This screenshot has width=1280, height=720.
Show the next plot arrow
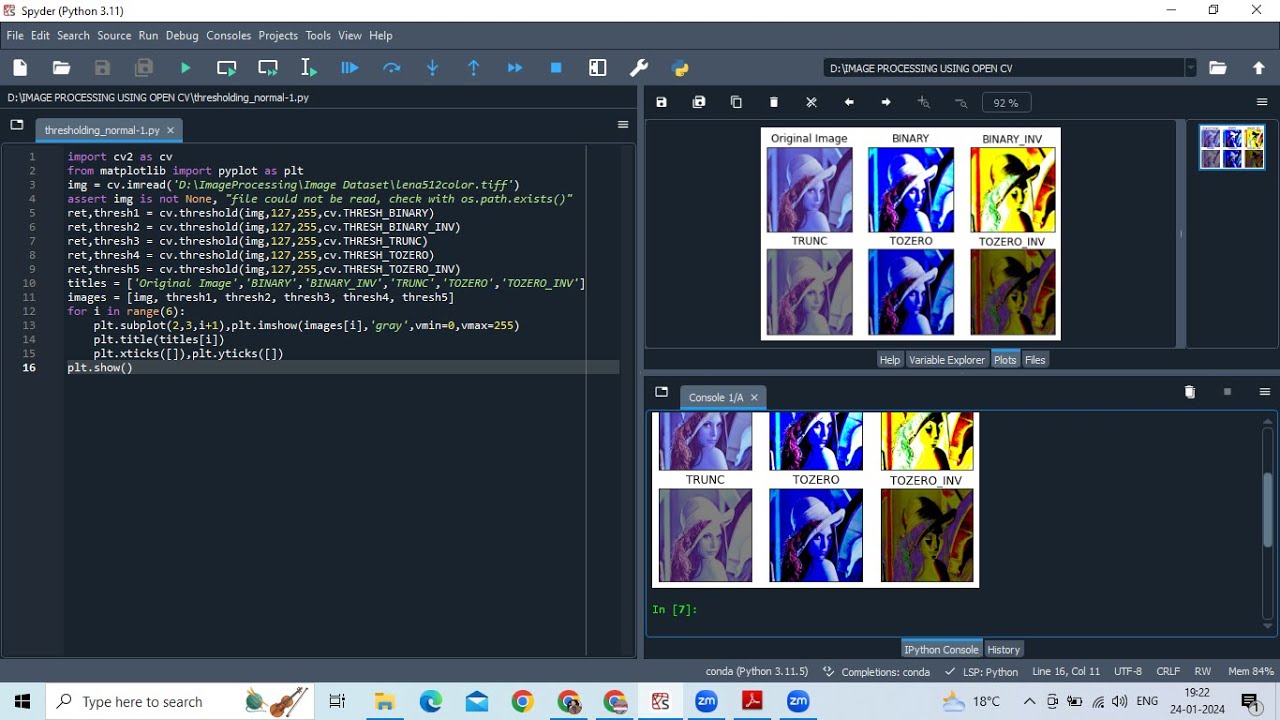886,102
